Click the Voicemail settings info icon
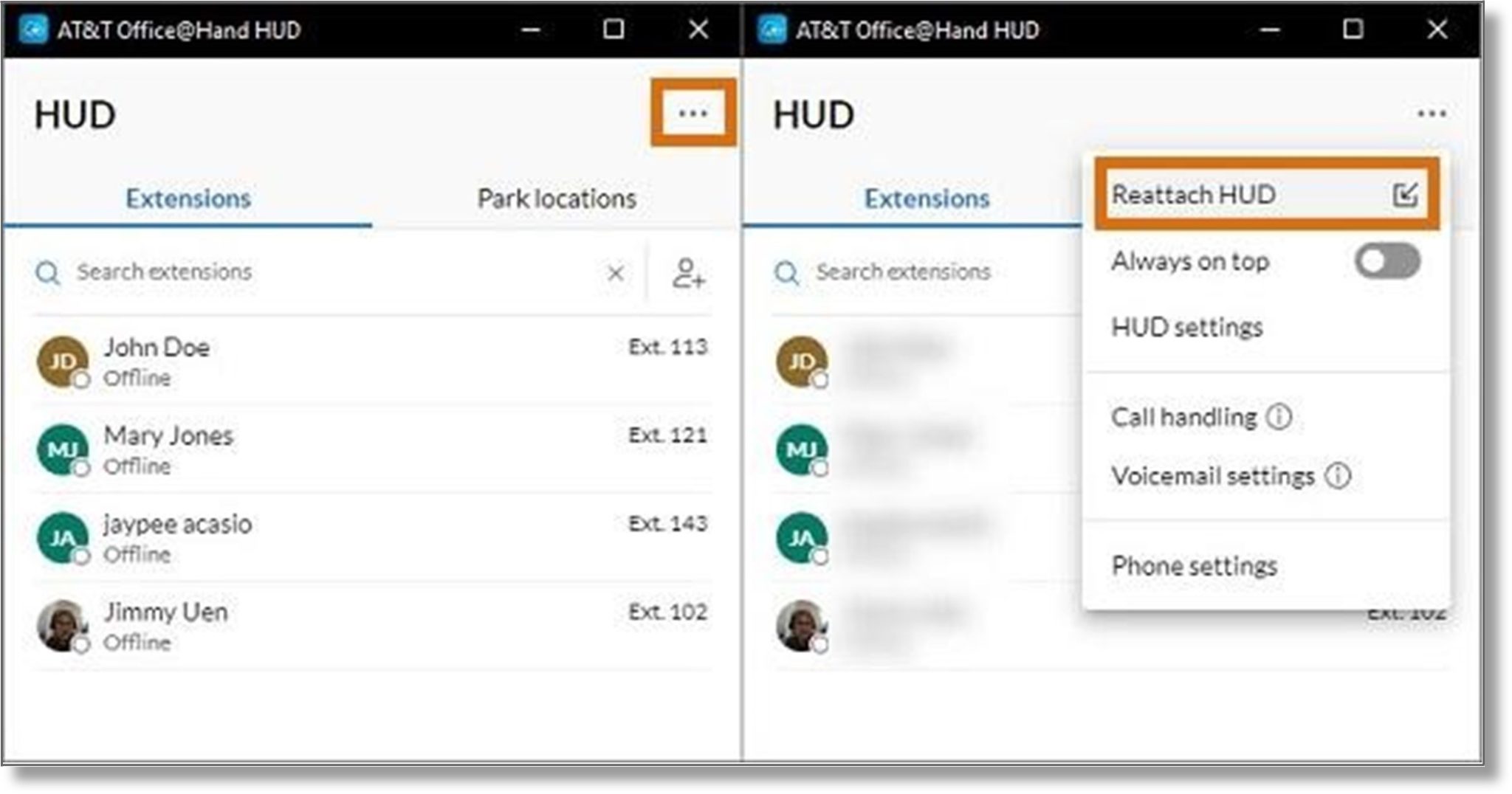1512x794 pixels. (1339, 476)
